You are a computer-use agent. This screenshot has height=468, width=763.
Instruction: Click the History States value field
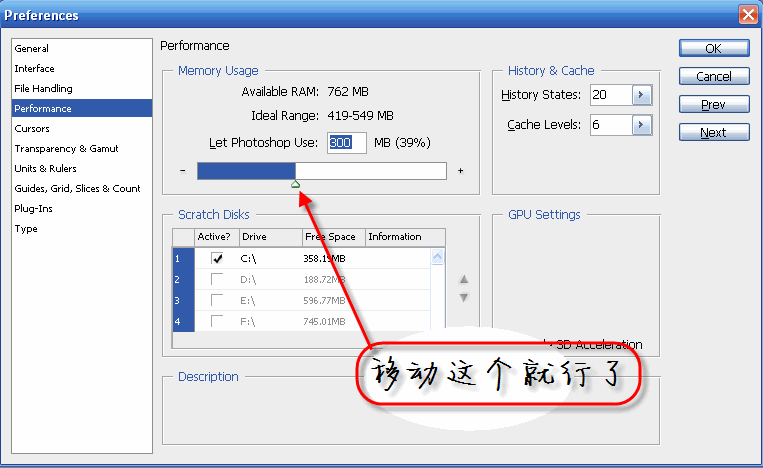(611, 95)
